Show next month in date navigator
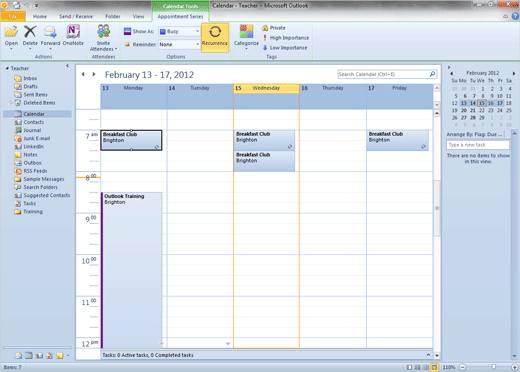 click(x=514, y=73)
